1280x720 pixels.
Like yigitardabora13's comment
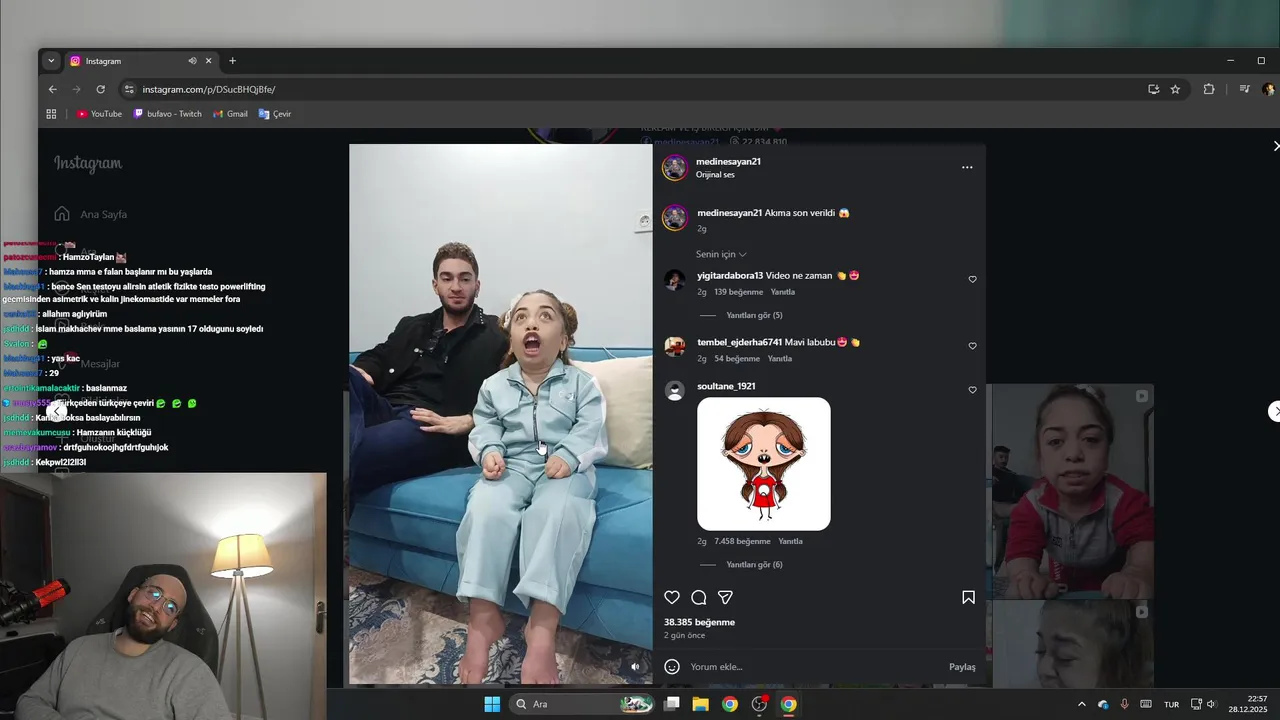(972, 280)
